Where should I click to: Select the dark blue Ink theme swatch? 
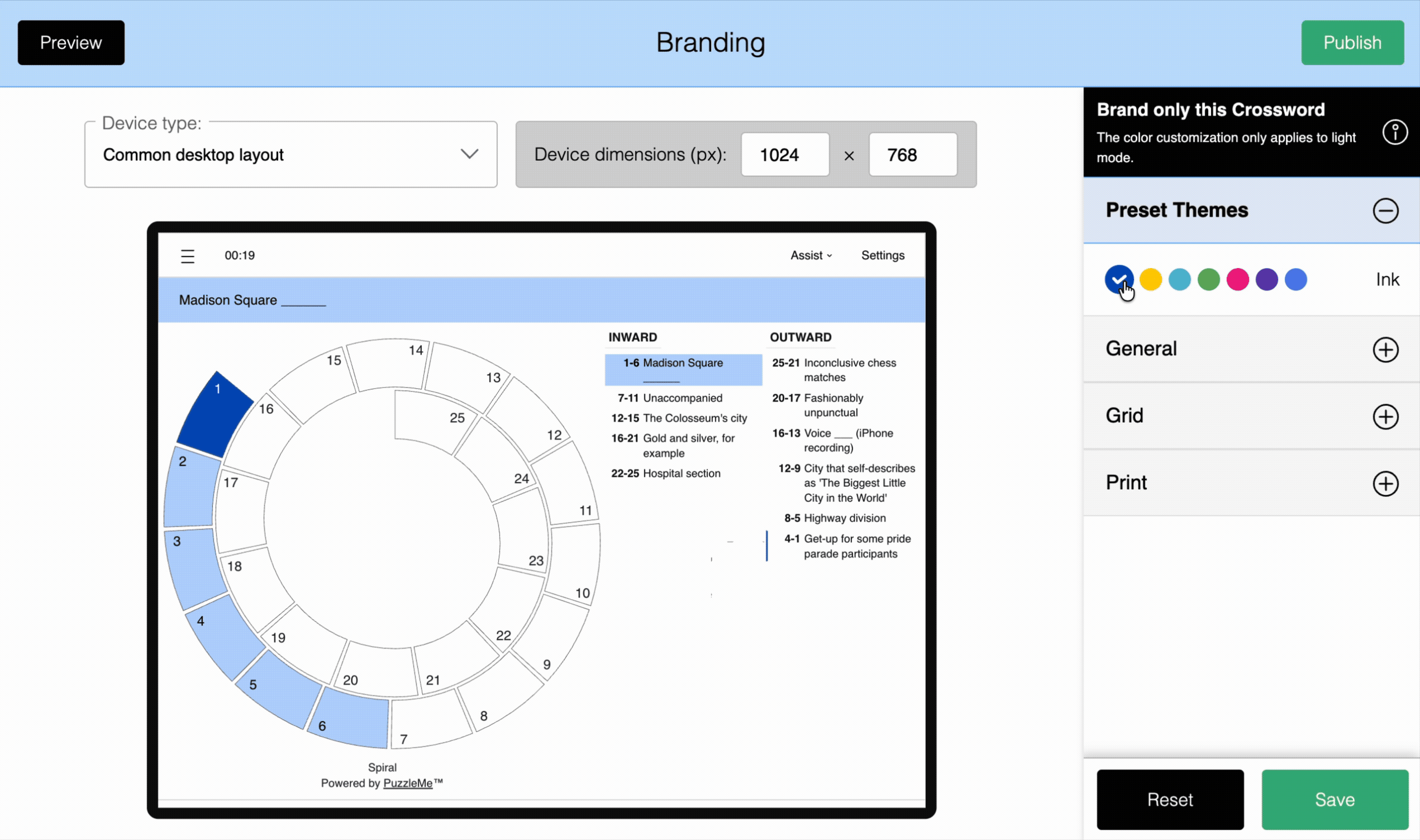(1119, 279)
